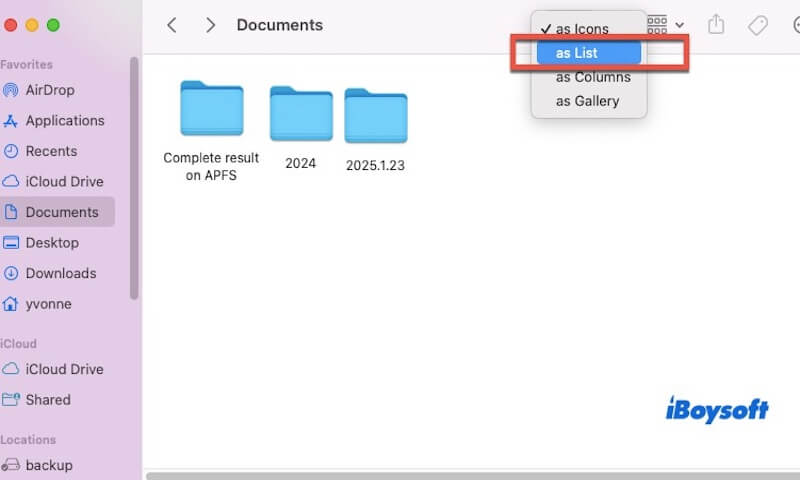
Task: Select the checked 'as Icons' view
Action: click(x=582, y=29)
